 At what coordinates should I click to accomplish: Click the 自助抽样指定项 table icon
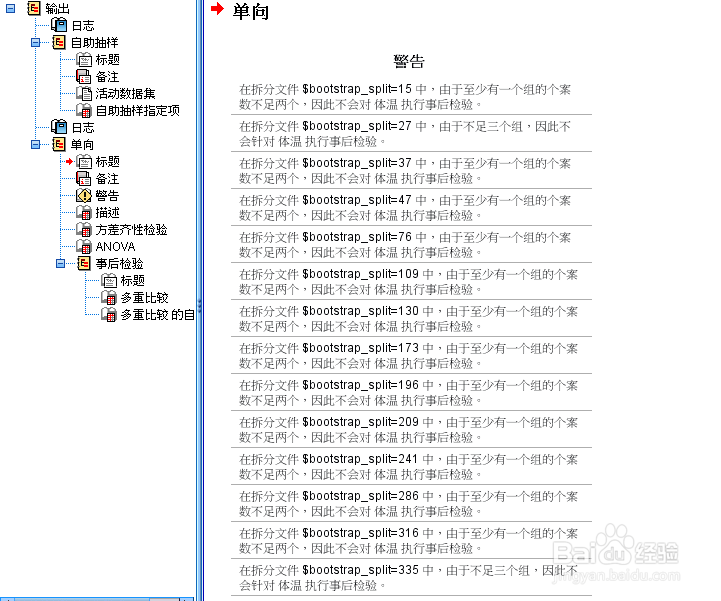(x=84, y=110)
